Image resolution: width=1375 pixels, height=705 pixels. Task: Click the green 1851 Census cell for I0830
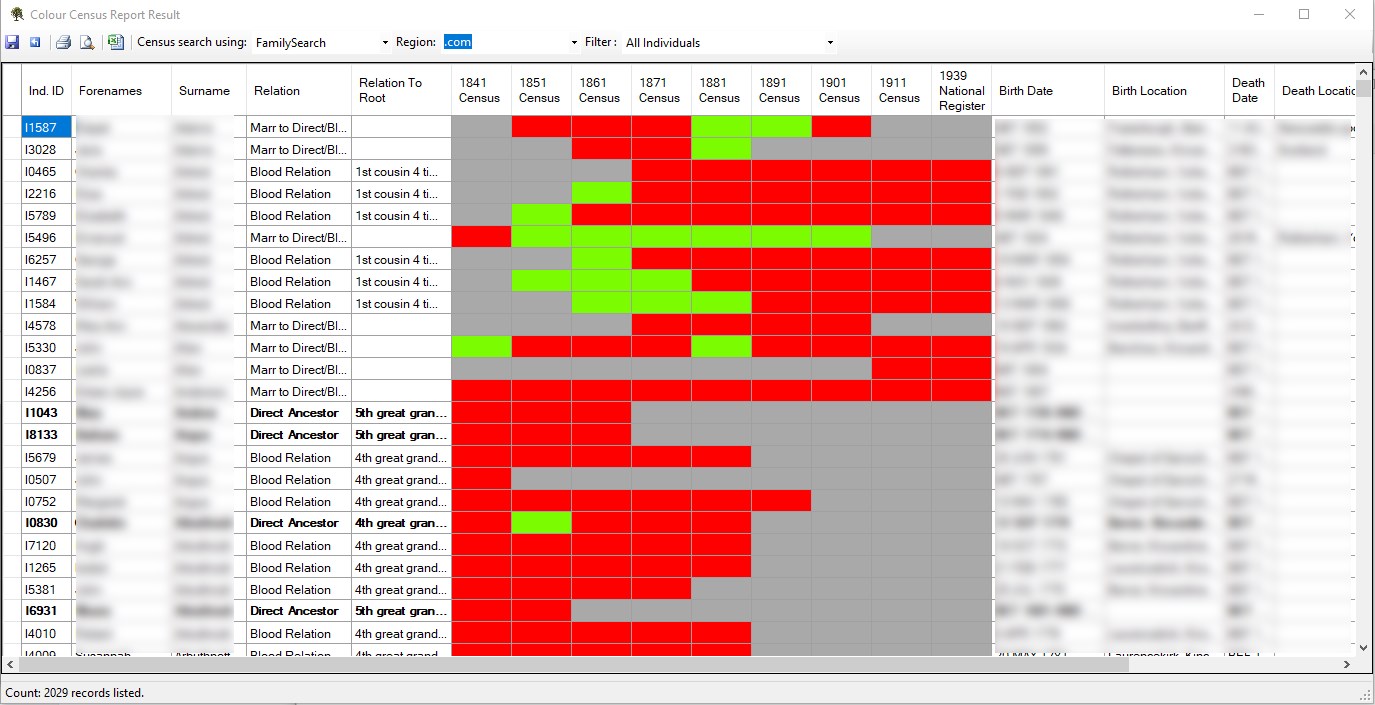(540, 523)
